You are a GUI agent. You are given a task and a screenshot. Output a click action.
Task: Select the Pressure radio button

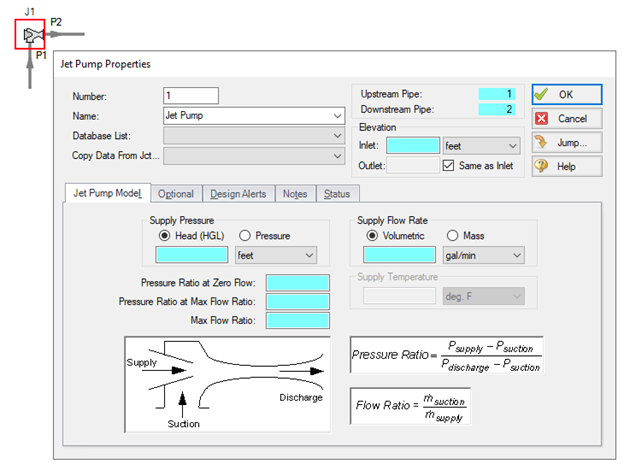246,236
